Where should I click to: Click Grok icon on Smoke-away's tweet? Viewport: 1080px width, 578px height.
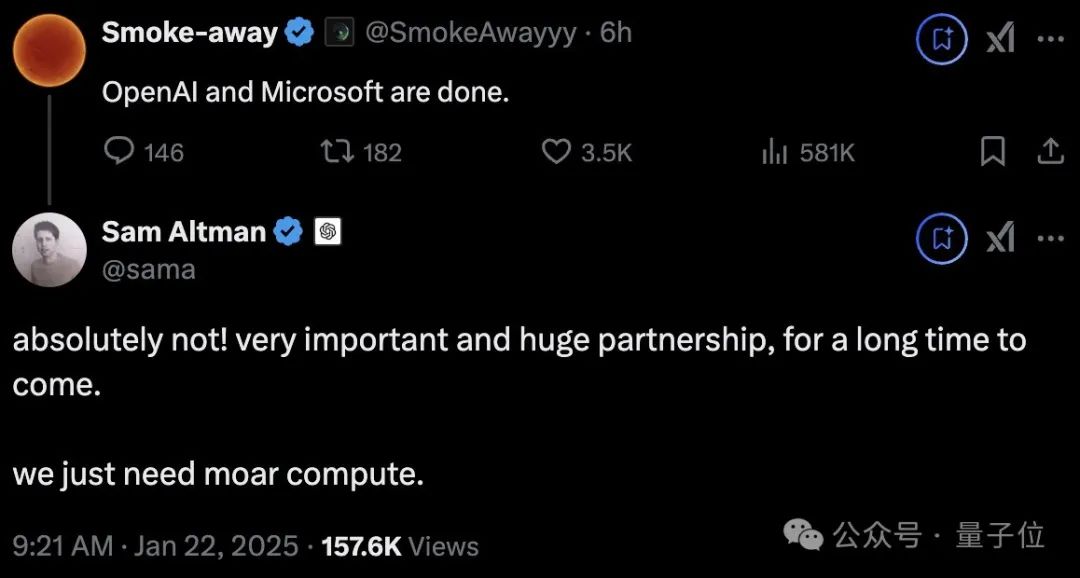pos(1001,39)
